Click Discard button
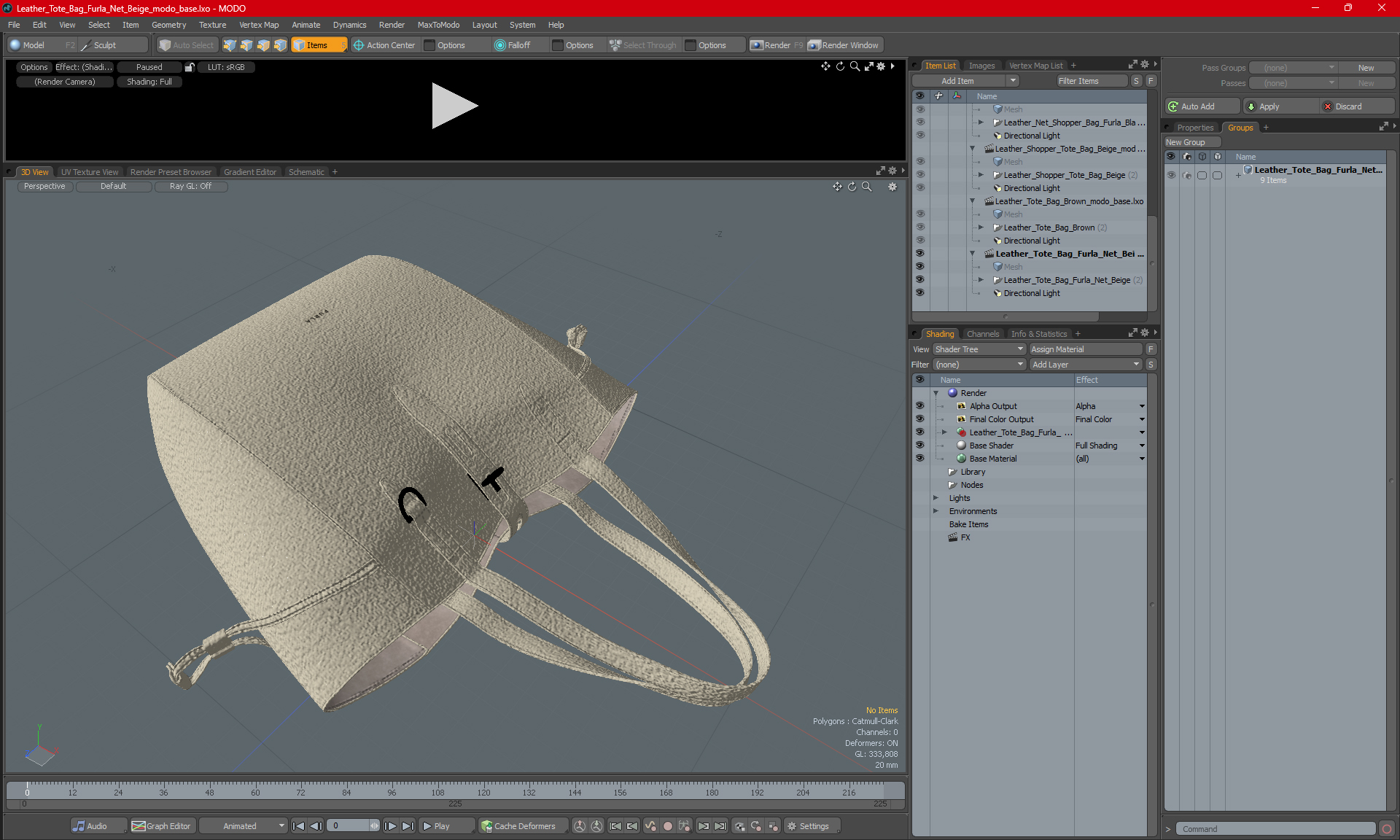This screenshot has height=840, width=1400. pos(1358,106)
